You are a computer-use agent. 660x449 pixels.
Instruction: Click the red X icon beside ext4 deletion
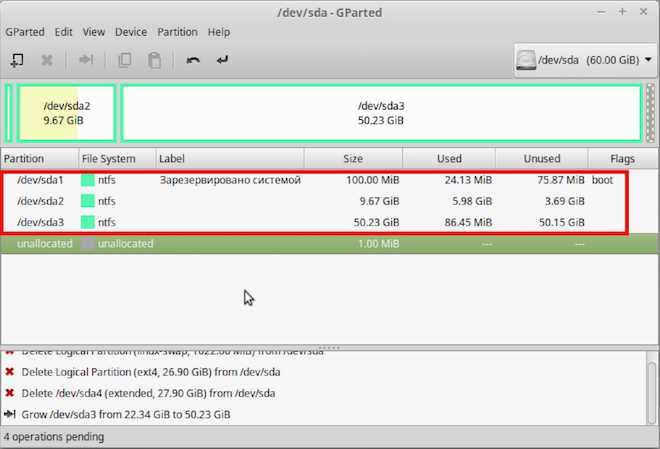[10, 372]
